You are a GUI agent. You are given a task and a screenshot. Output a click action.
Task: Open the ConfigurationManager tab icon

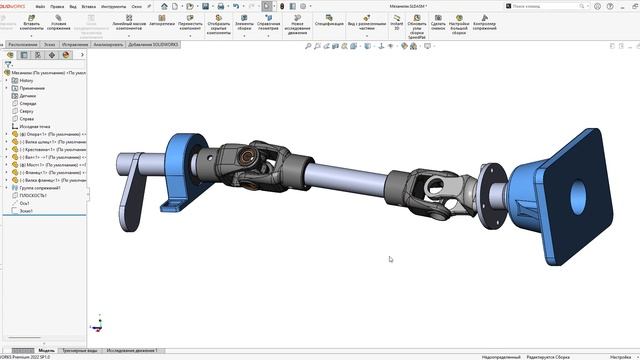coord(38,55)
